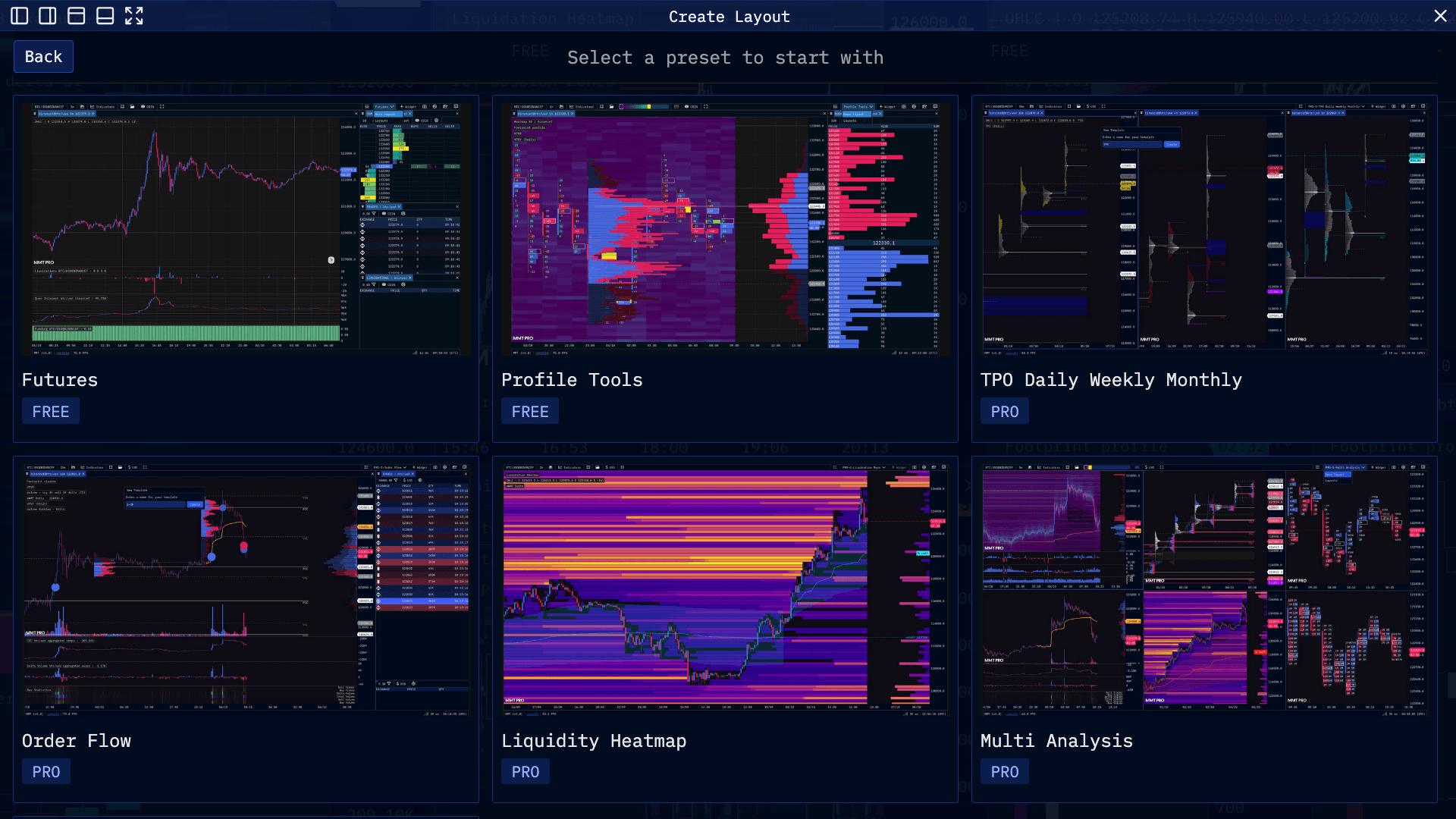Expand the dialog to fullscreen
The image size is (1456, 819).
point(134,16)
